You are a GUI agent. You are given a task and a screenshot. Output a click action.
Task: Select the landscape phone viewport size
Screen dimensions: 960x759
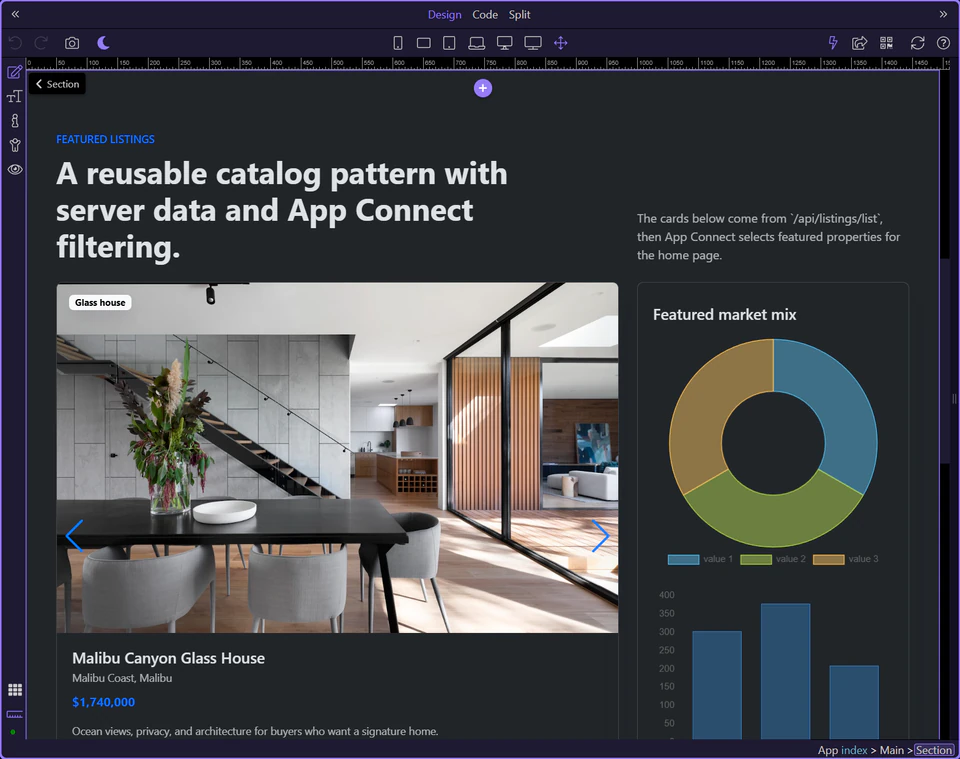point(424,43)
